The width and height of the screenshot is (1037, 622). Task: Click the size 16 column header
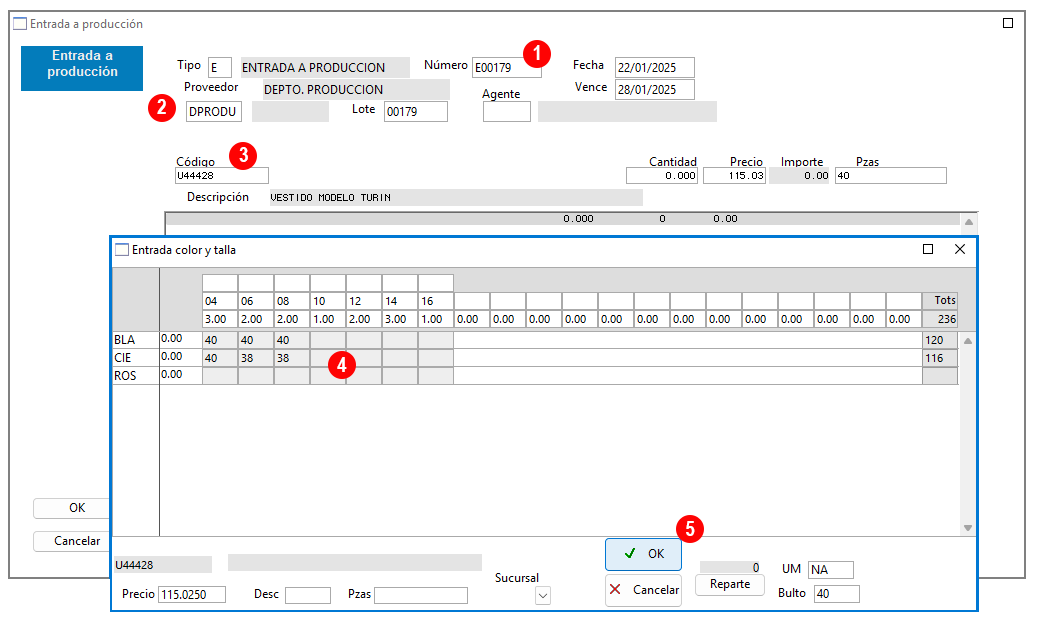pos(436,301)
